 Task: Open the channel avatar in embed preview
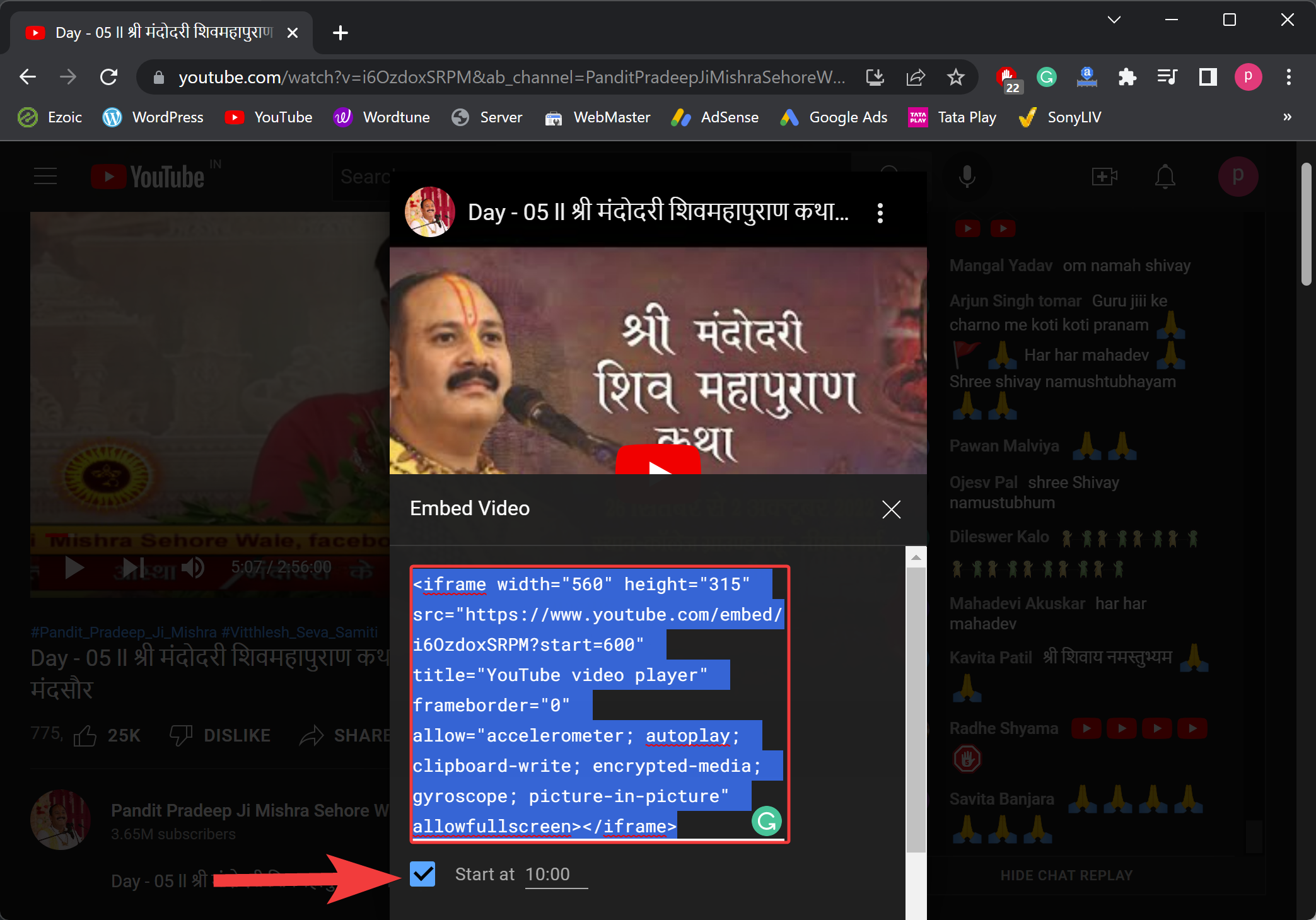pyautogui.click(x=429, y=212)
